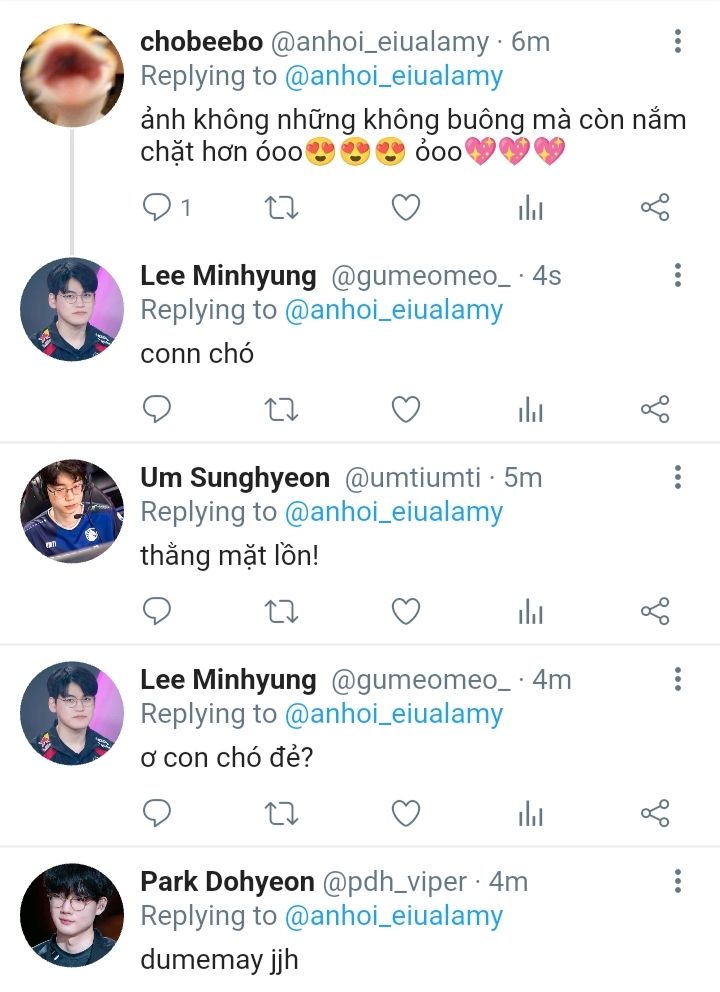Open more options menu on chobeebo's tweet
The height and width of the screenshot is (992, 720).
point(678,42)
